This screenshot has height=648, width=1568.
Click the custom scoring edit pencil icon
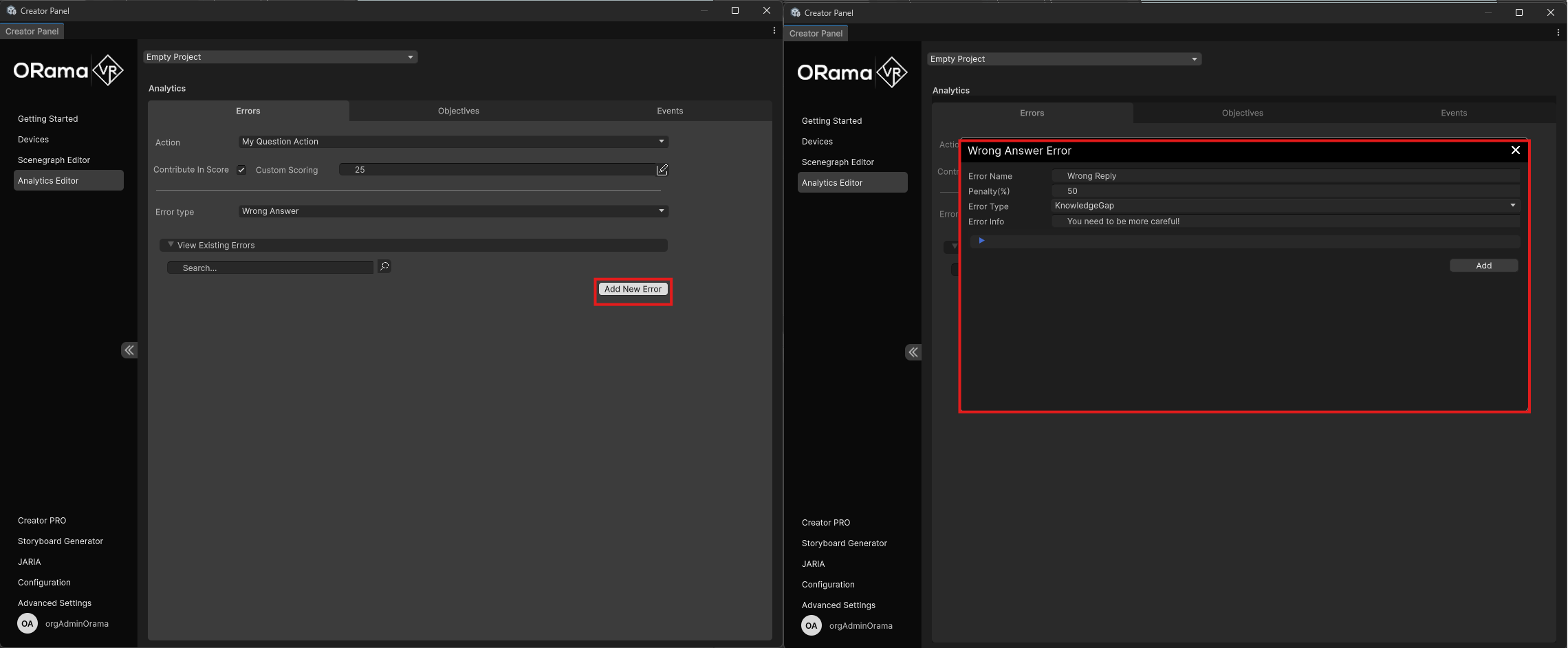662,169
